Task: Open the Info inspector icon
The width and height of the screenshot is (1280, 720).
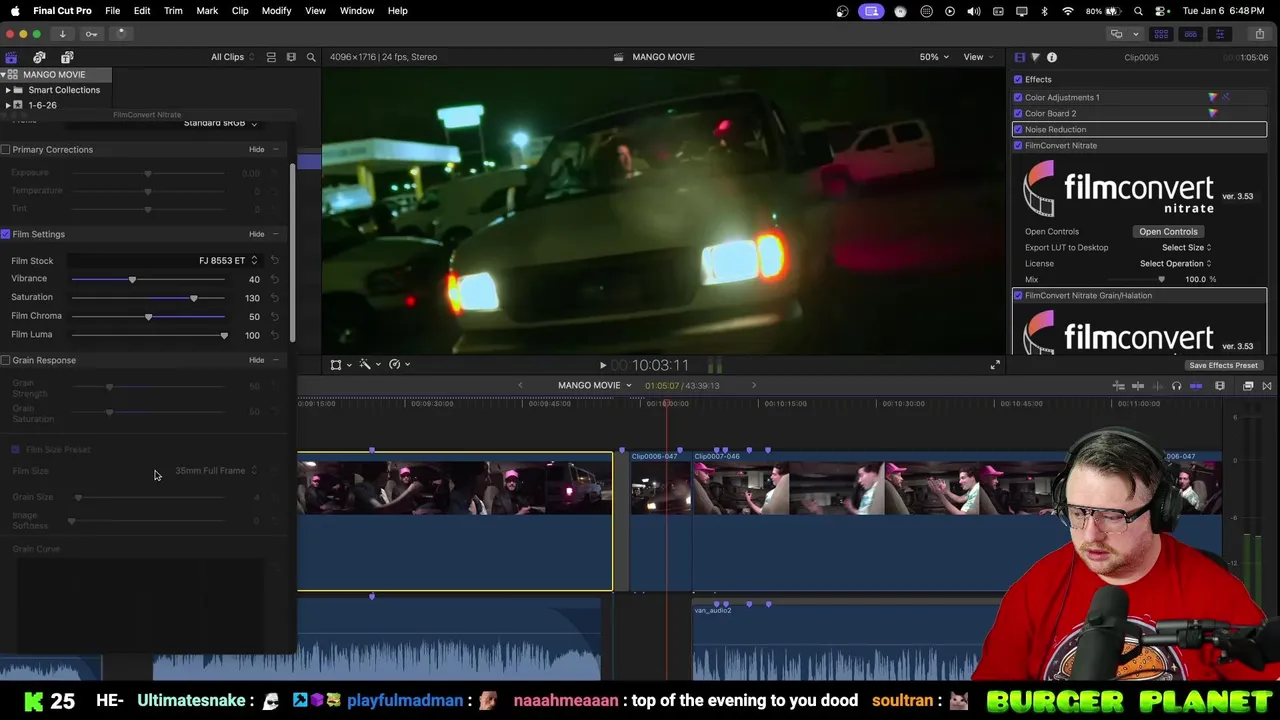Action: (x=1052, y=57)
